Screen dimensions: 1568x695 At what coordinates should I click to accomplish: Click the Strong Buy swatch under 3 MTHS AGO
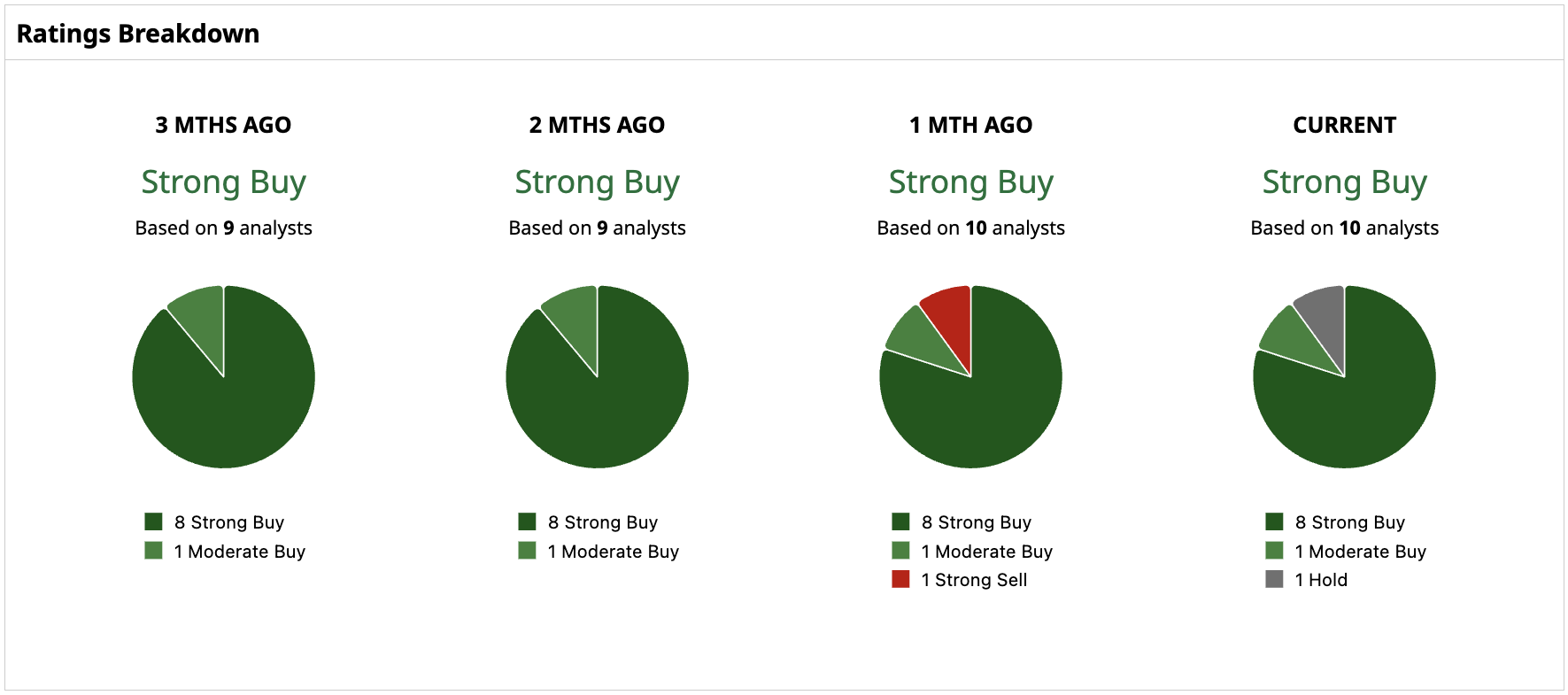(x=153, y=521)
